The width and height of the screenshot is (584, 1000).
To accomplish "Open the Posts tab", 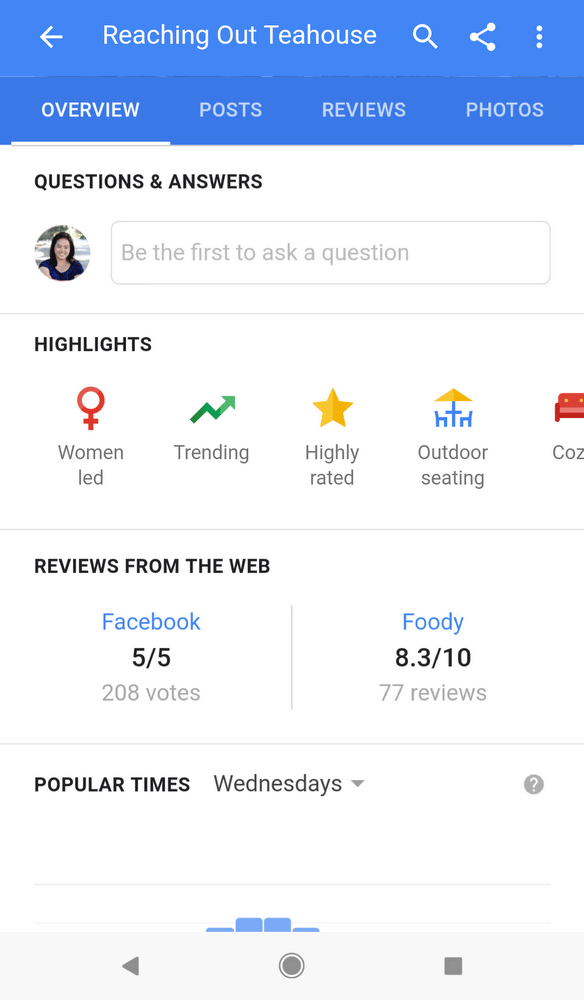I will [x=230, y=110].
